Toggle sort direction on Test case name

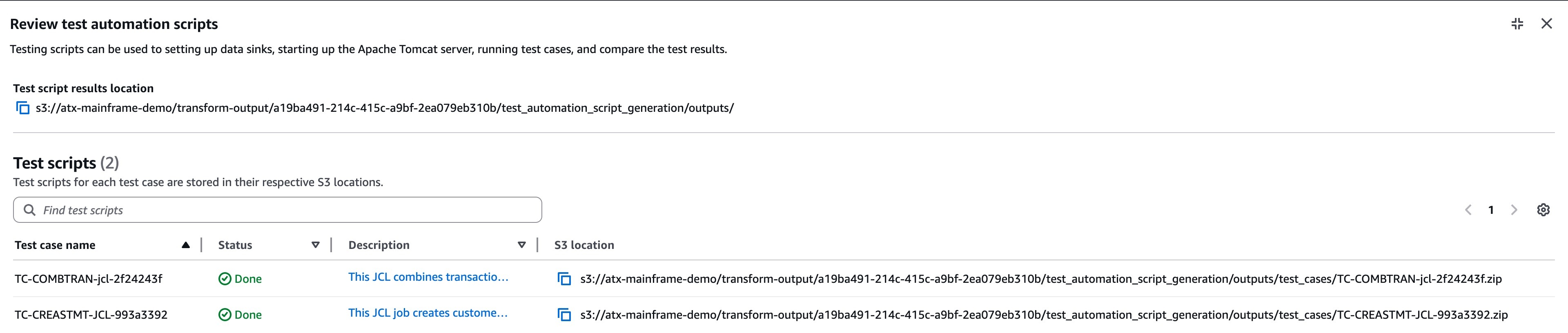[186, 245]
